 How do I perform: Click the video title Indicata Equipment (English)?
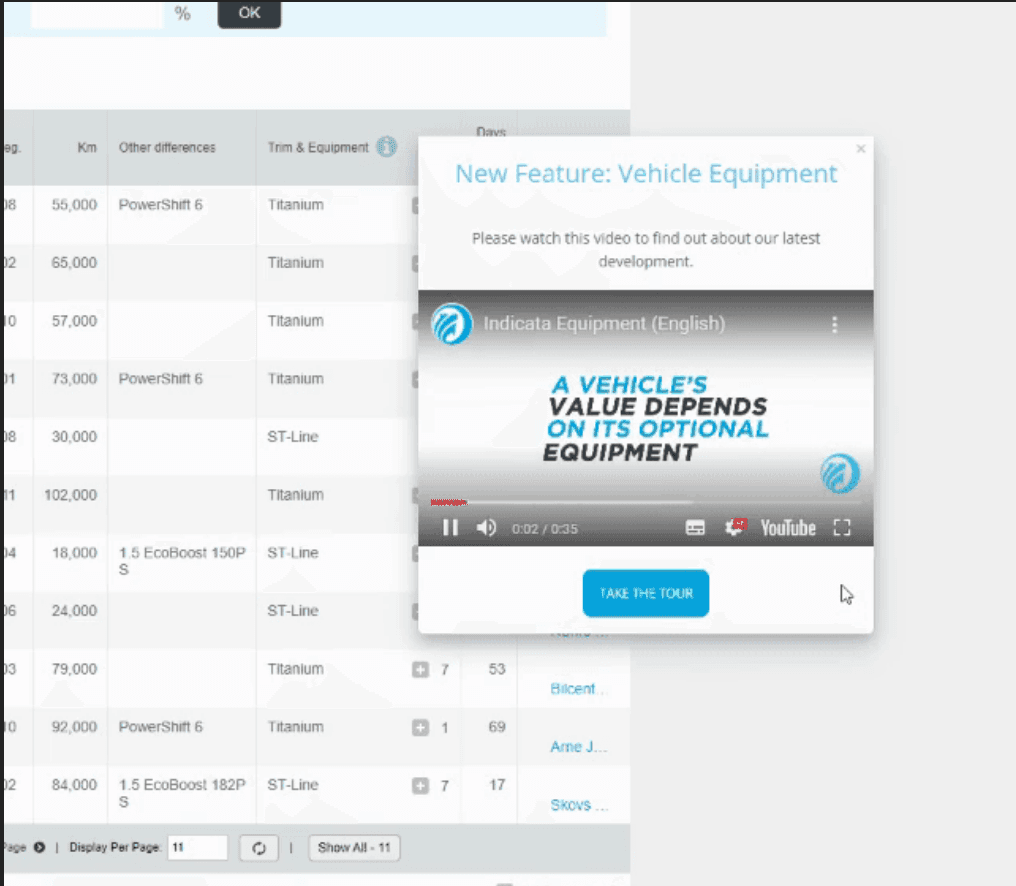point(604,323)
